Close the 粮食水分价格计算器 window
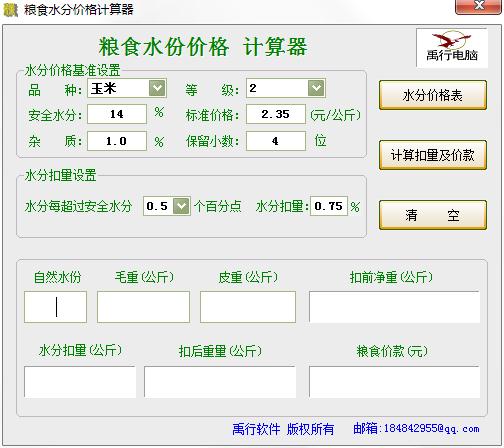 [479, 6]
